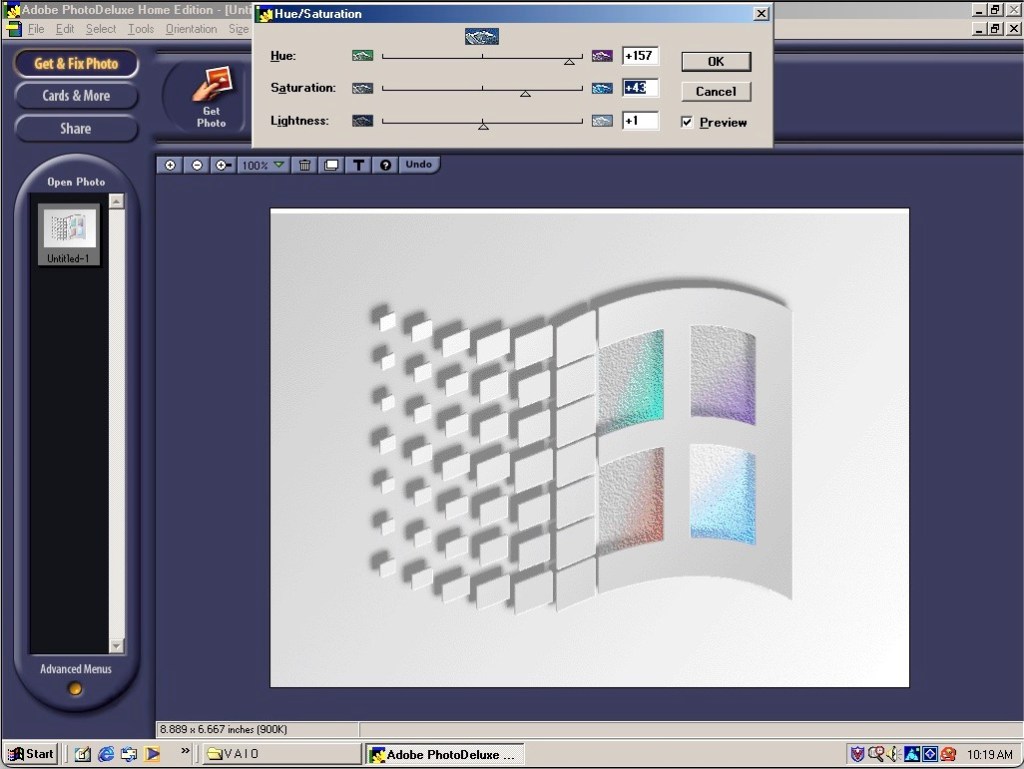The image size is (1024, 769).
Task: Click the Lightness value input field
Action: coord(640,121)
